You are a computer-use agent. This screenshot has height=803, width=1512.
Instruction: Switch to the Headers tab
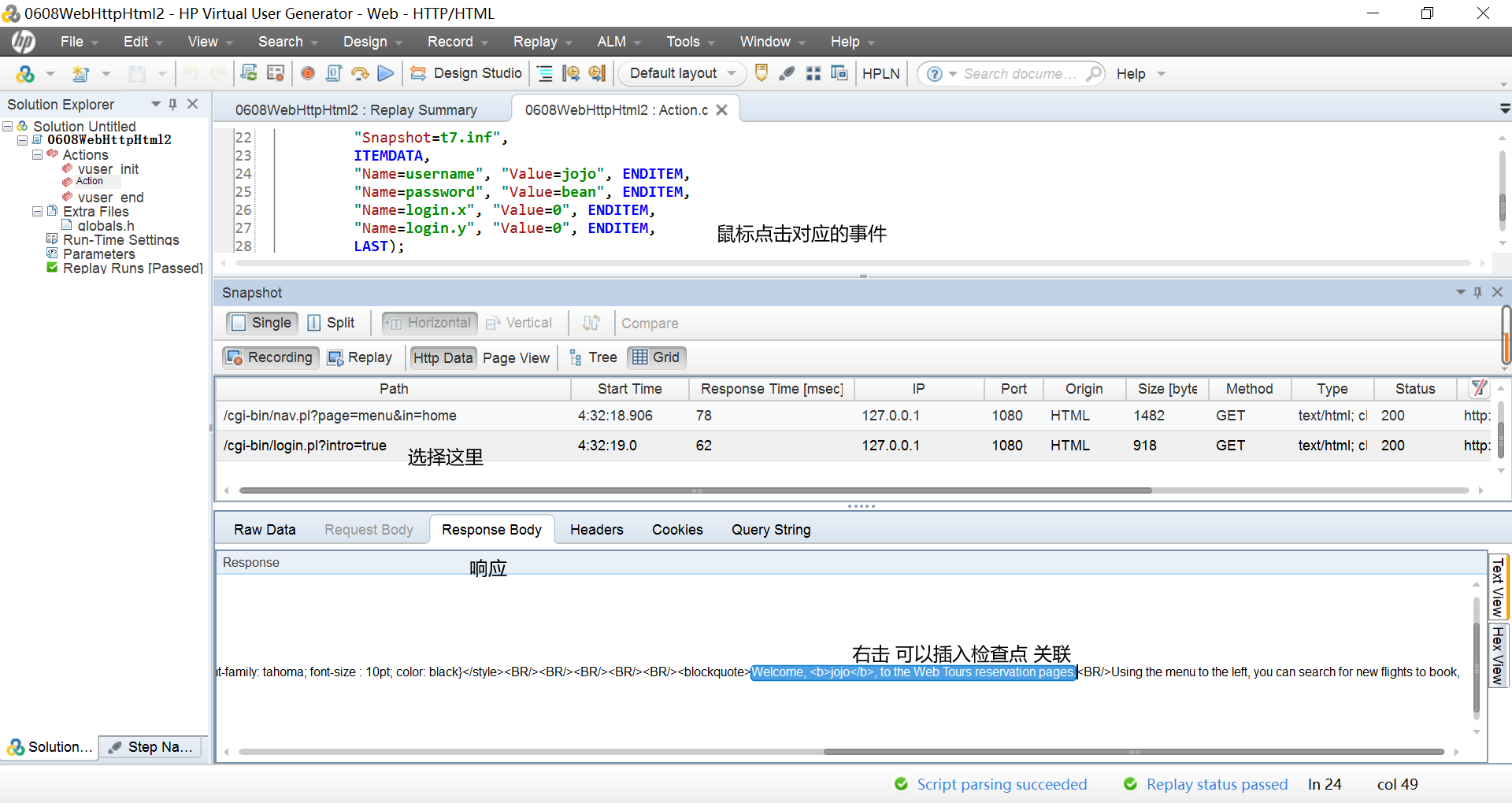point(596,530)
